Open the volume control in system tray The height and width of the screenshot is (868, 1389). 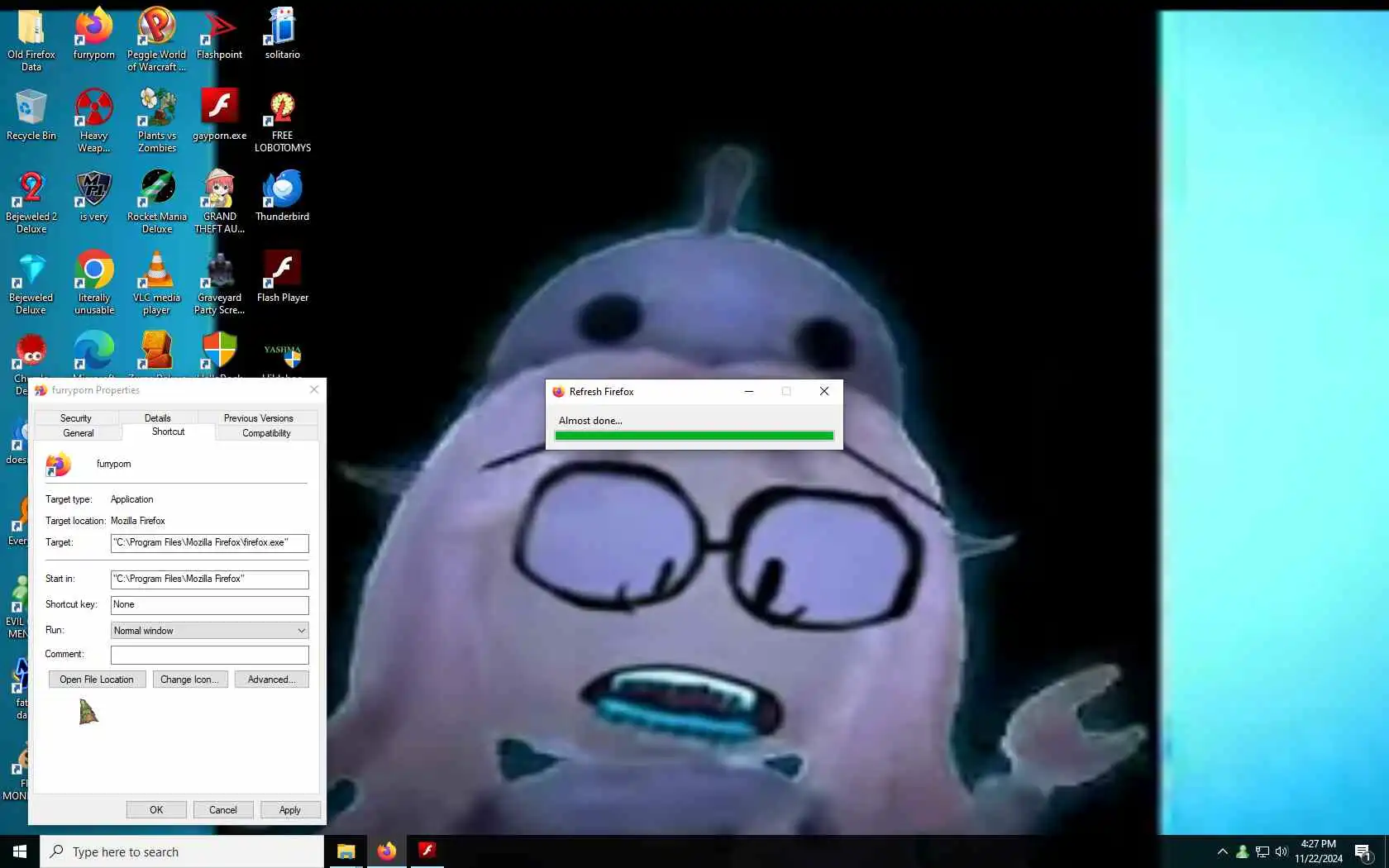point(1282,851)
